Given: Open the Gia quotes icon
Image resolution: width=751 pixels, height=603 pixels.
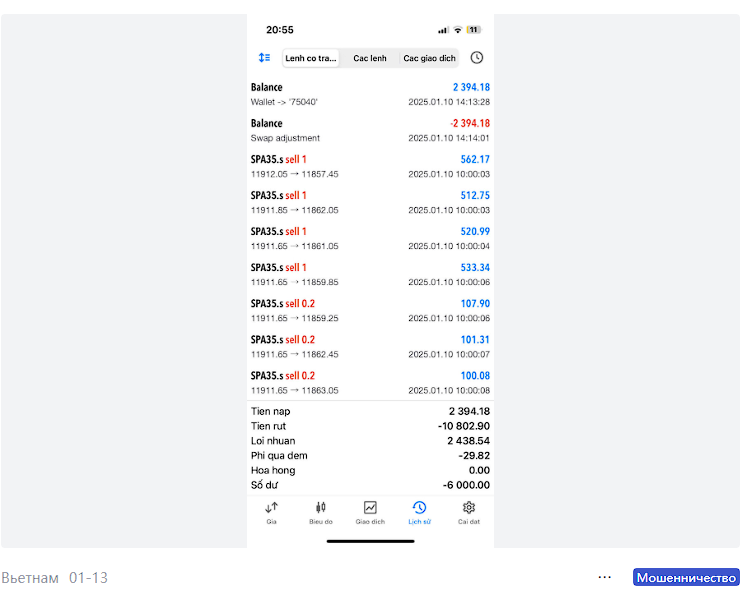Looking at the screenshot, I should click(x=271, y=512).
